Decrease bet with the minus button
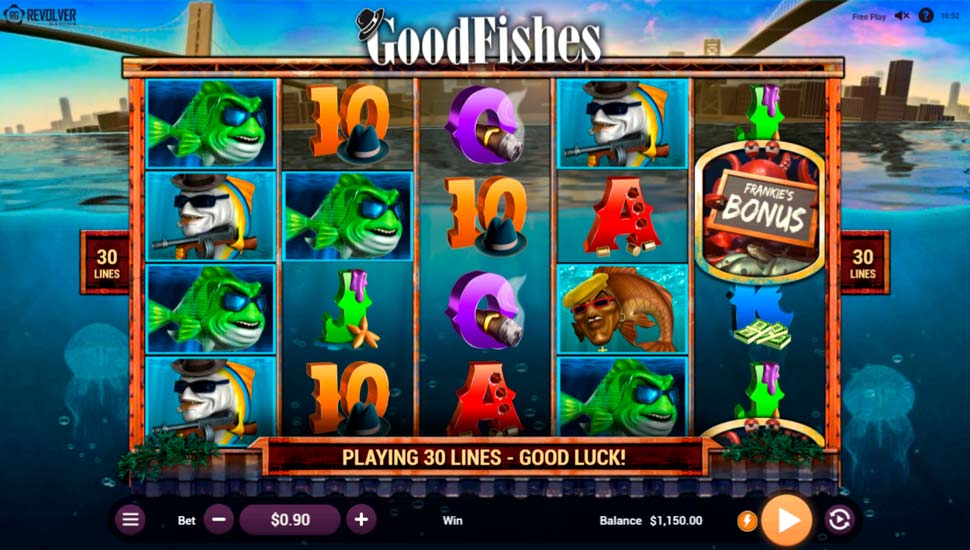The height and width of the screenshot is (550, 970). click(219, 520)
